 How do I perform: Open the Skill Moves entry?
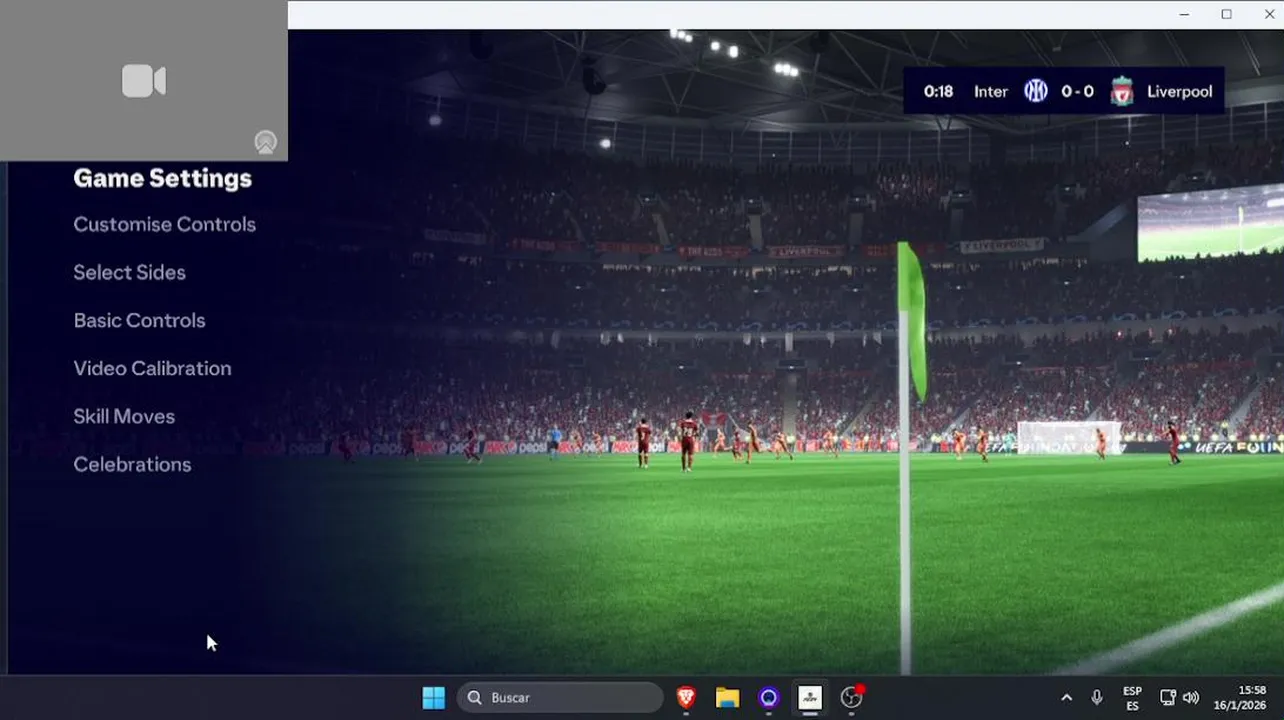[124, 416]
